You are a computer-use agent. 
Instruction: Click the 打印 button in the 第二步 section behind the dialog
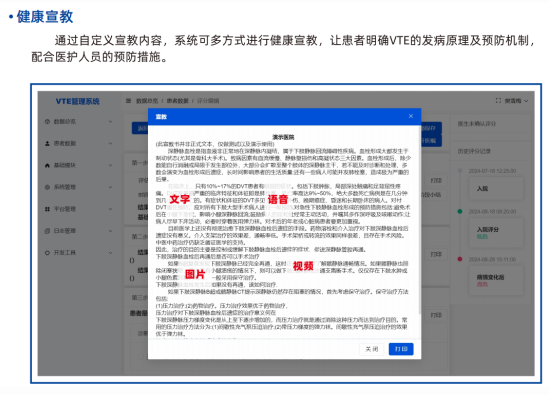(436, 254)
